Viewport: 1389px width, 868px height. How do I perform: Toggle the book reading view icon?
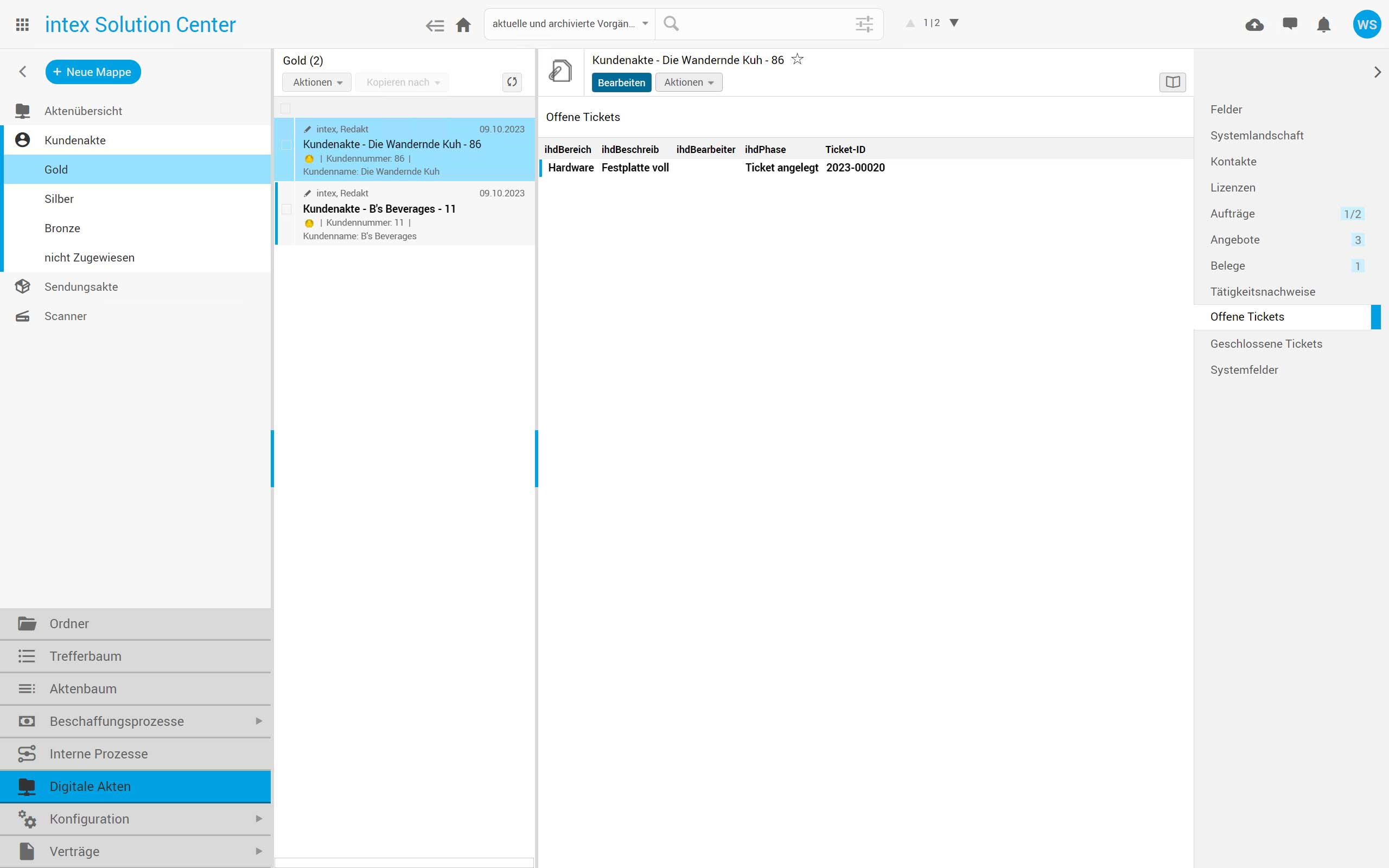coord(1172,82)
